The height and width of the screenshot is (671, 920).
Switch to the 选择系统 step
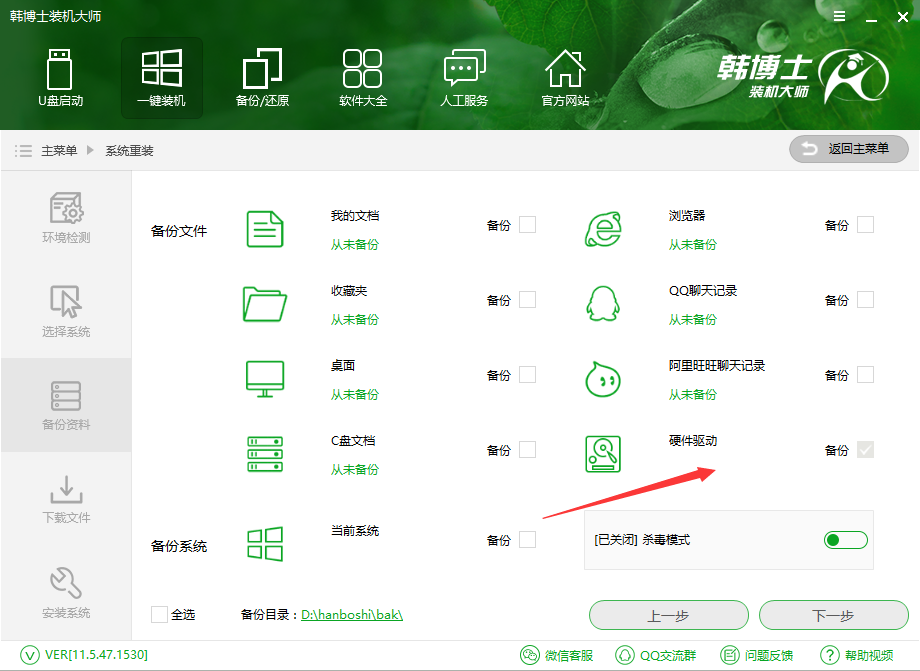pyautogui.click(x=66, y=310)
